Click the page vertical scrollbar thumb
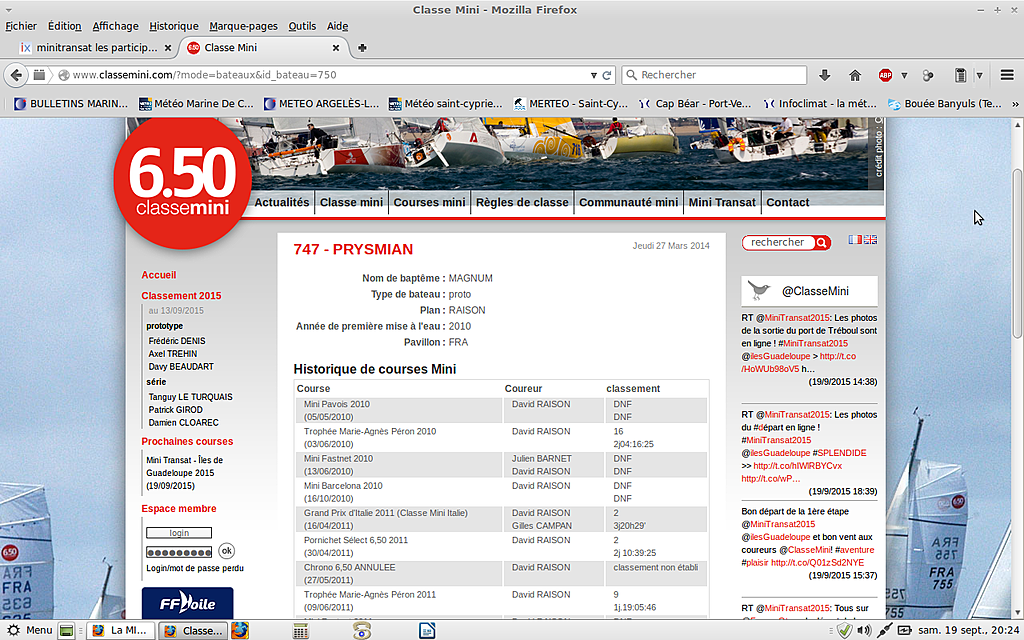 pyautogui.click(x=1017, y=253)
